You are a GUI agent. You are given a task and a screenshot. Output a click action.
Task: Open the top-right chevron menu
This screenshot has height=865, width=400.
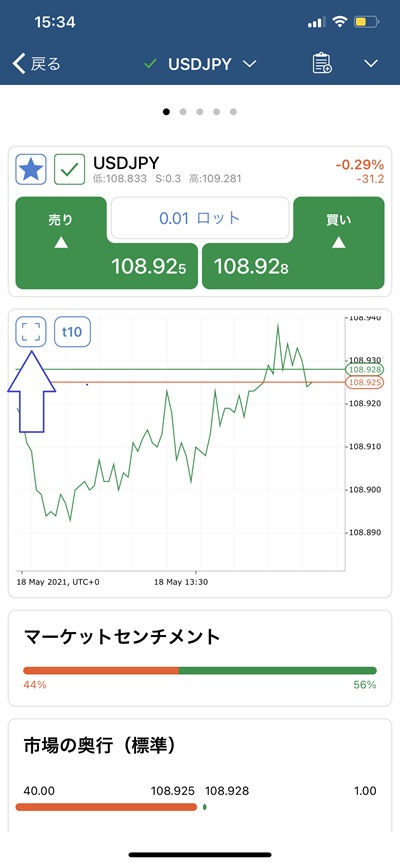pos(371,64)
